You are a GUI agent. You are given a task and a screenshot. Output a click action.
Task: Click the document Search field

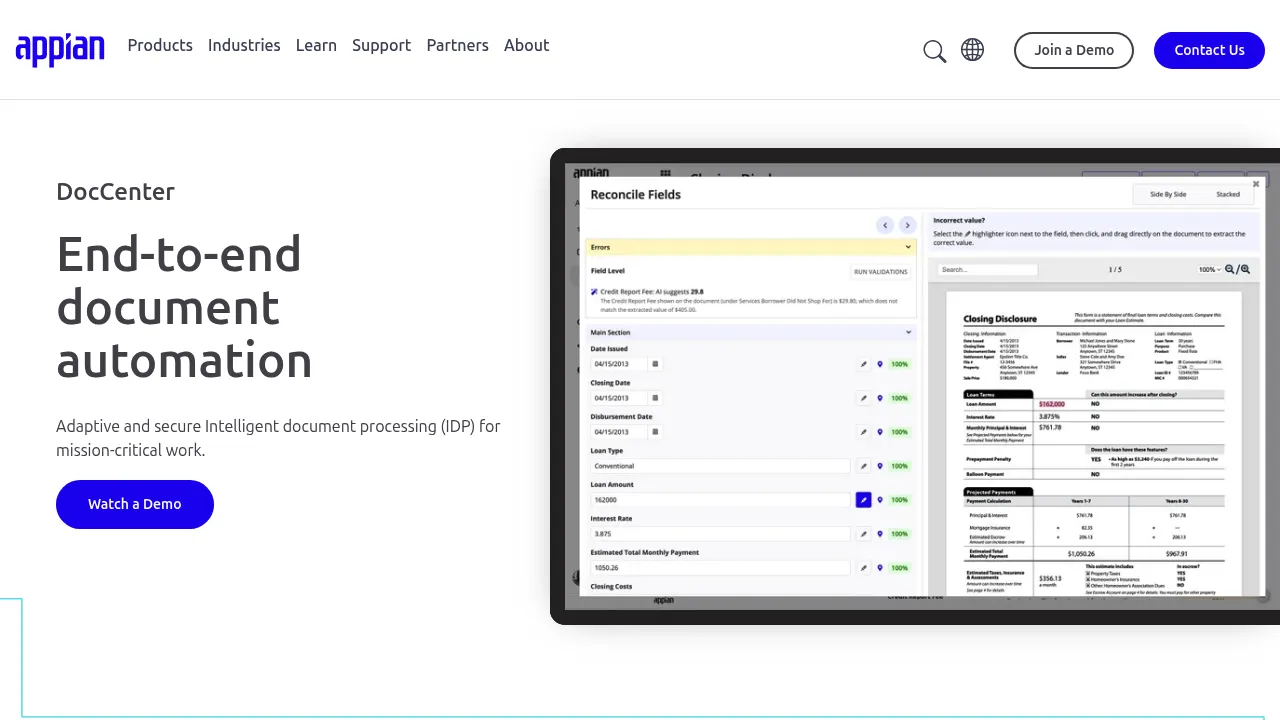point(987,270)
